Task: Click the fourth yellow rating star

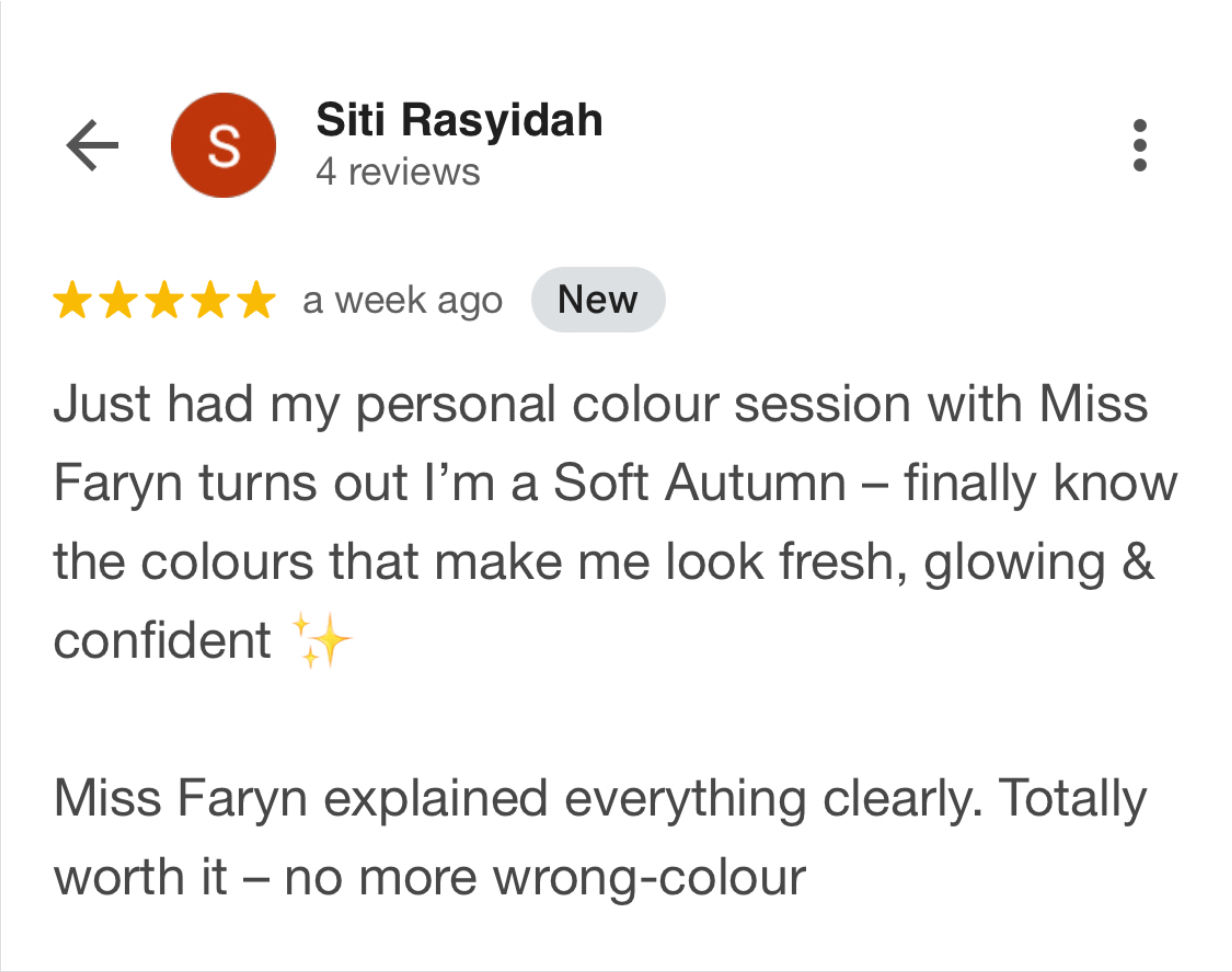Action: (x=210, y=300)
